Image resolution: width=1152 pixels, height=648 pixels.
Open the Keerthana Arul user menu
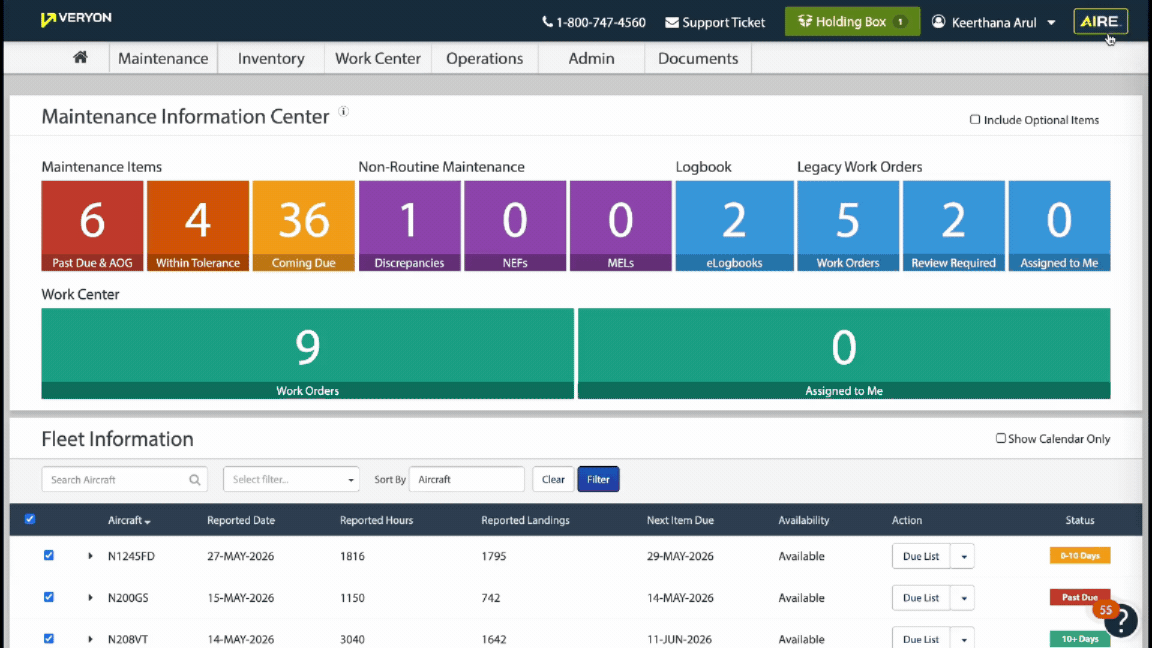click(994, 22)
